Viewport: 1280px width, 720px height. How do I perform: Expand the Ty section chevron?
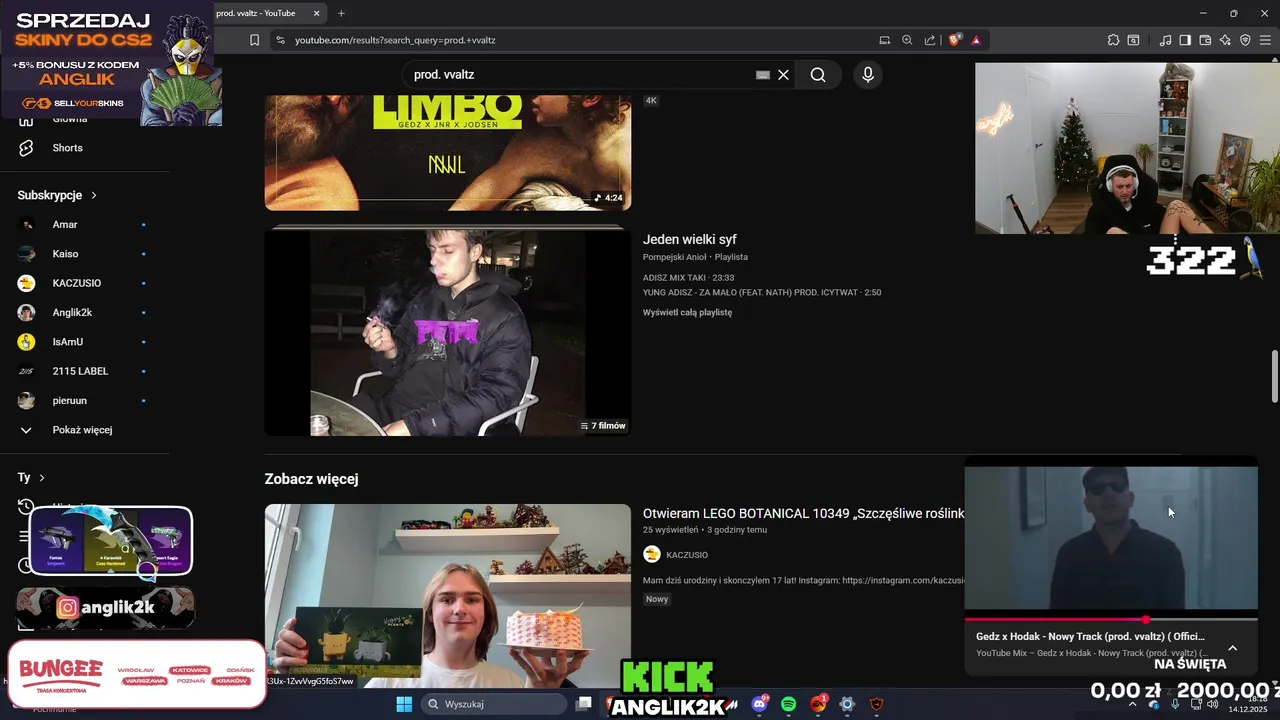click(x=42, y=478)
